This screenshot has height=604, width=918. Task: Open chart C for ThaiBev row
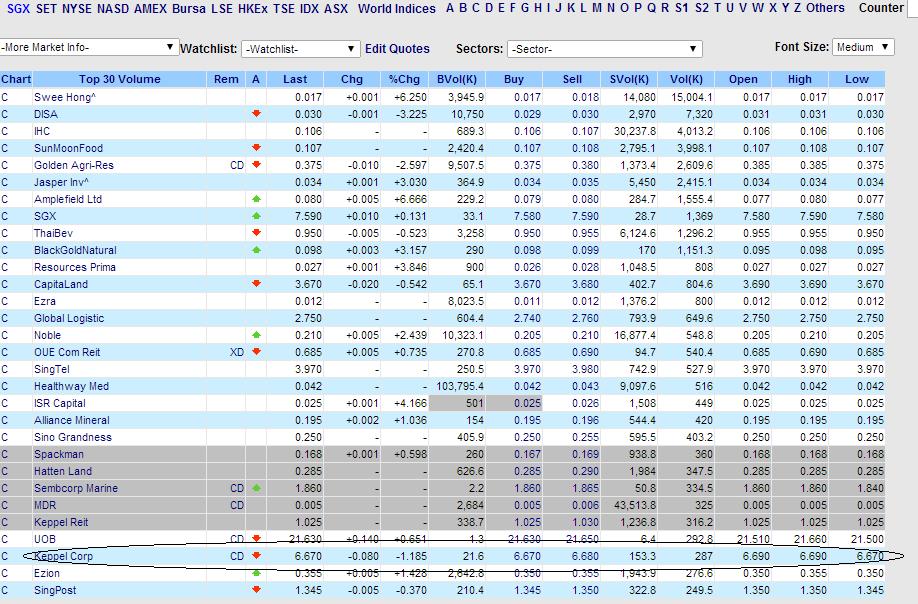[5, 233]
